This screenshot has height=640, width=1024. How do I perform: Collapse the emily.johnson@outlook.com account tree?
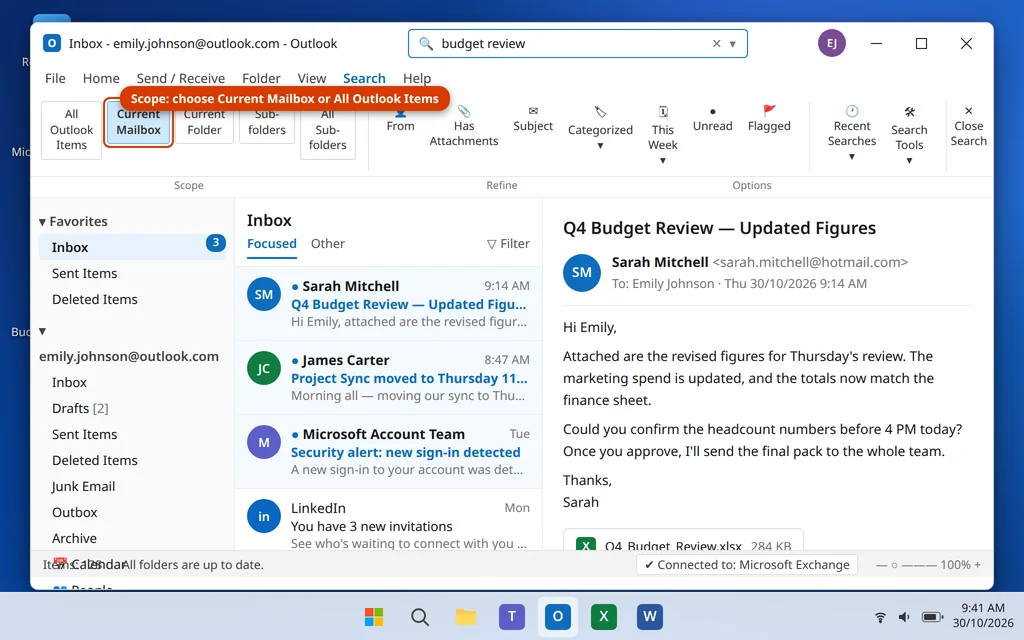42,331
